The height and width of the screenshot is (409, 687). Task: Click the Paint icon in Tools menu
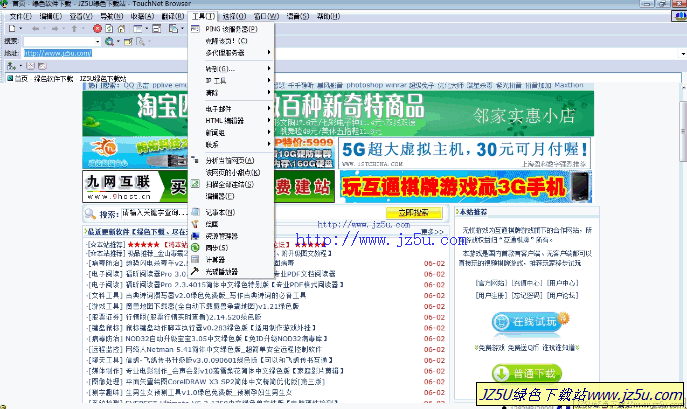pyautogui.click(x=195, y=224)
